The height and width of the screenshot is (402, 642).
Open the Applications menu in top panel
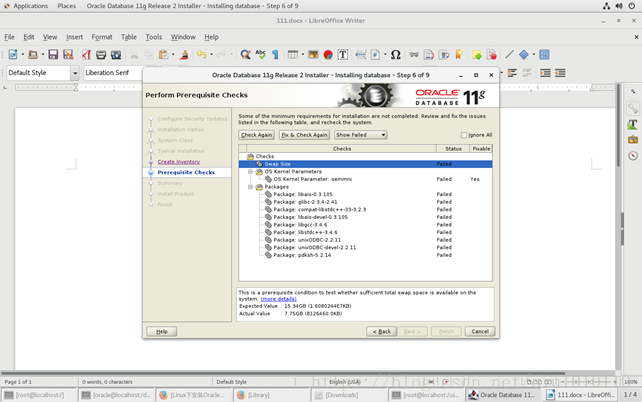click(x=30, y=6)
